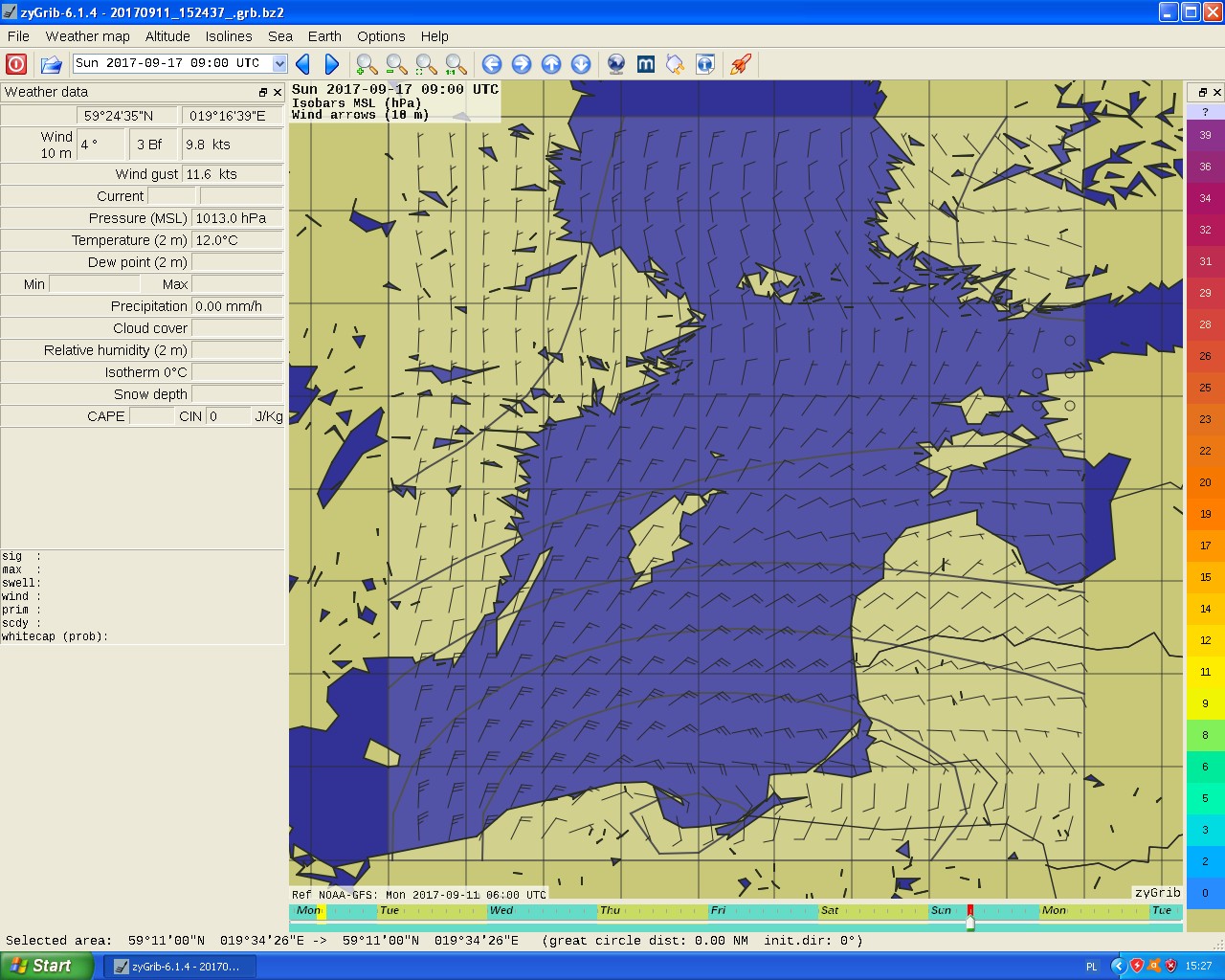Click the 20 color scale swatch

[1205, 482]
